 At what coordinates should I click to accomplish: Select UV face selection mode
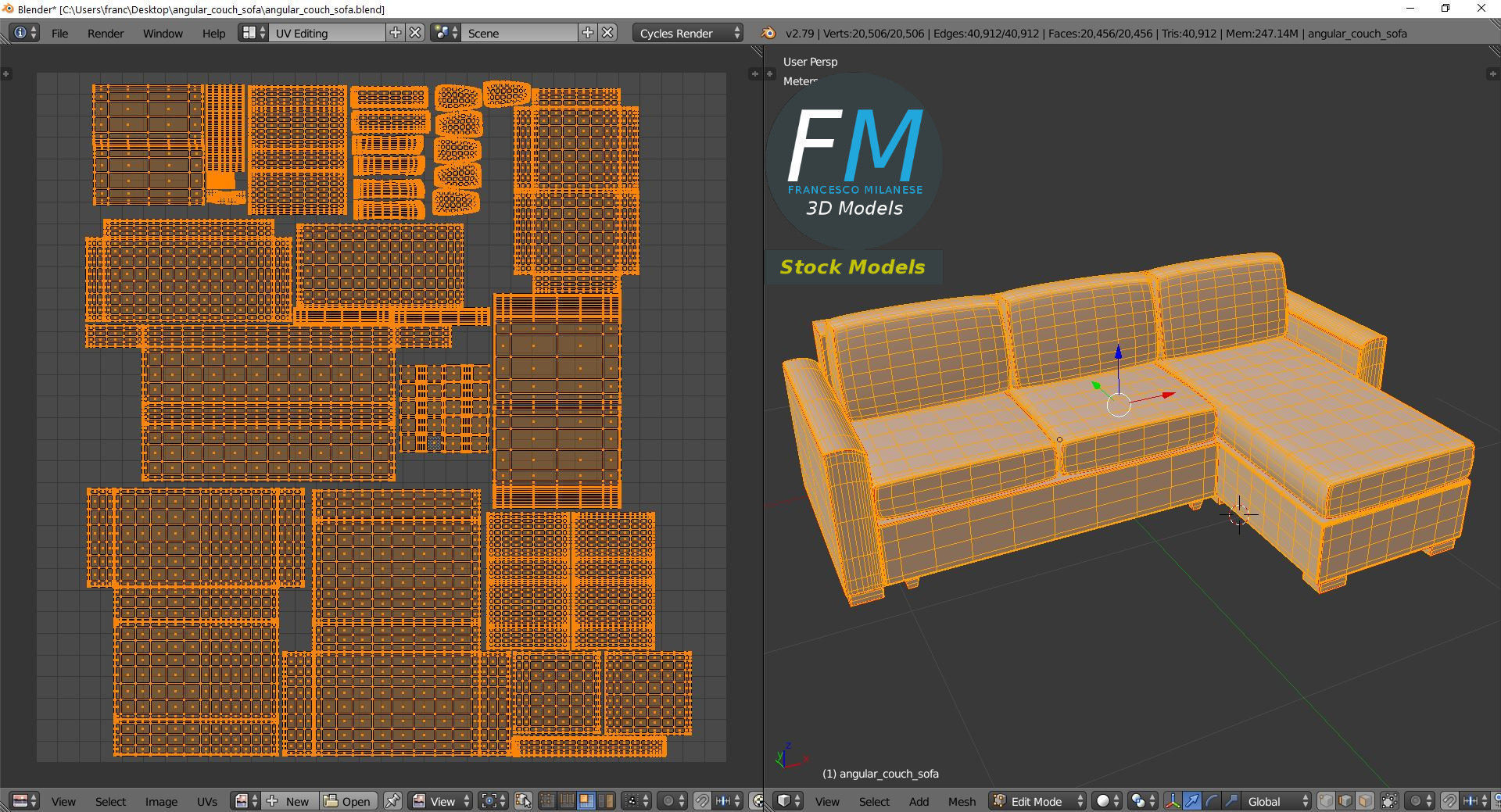(585, 801)
